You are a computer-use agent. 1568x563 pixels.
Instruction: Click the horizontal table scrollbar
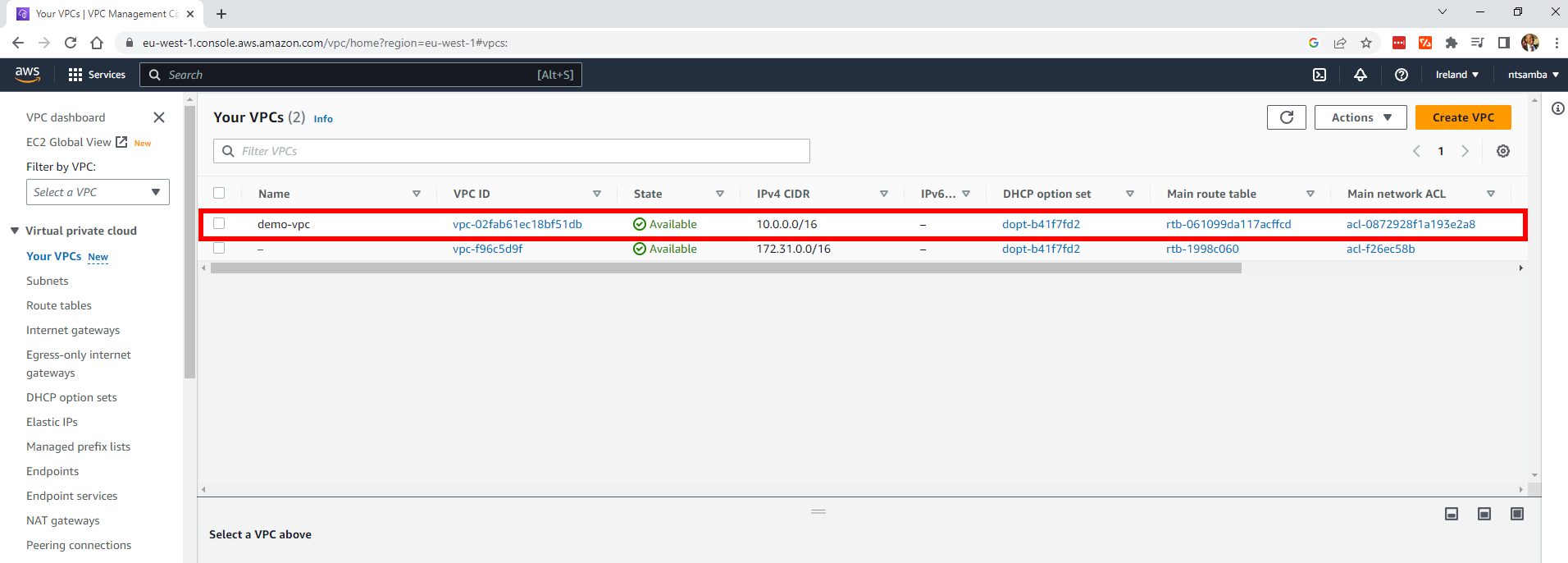[726, 268]
